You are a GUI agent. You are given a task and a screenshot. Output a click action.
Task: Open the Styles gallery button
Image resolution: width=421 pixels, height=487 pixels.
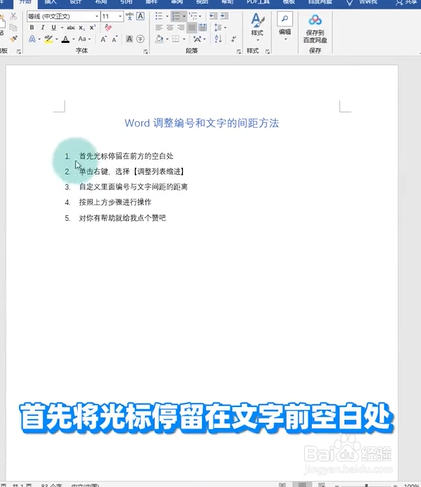[258, 27]
